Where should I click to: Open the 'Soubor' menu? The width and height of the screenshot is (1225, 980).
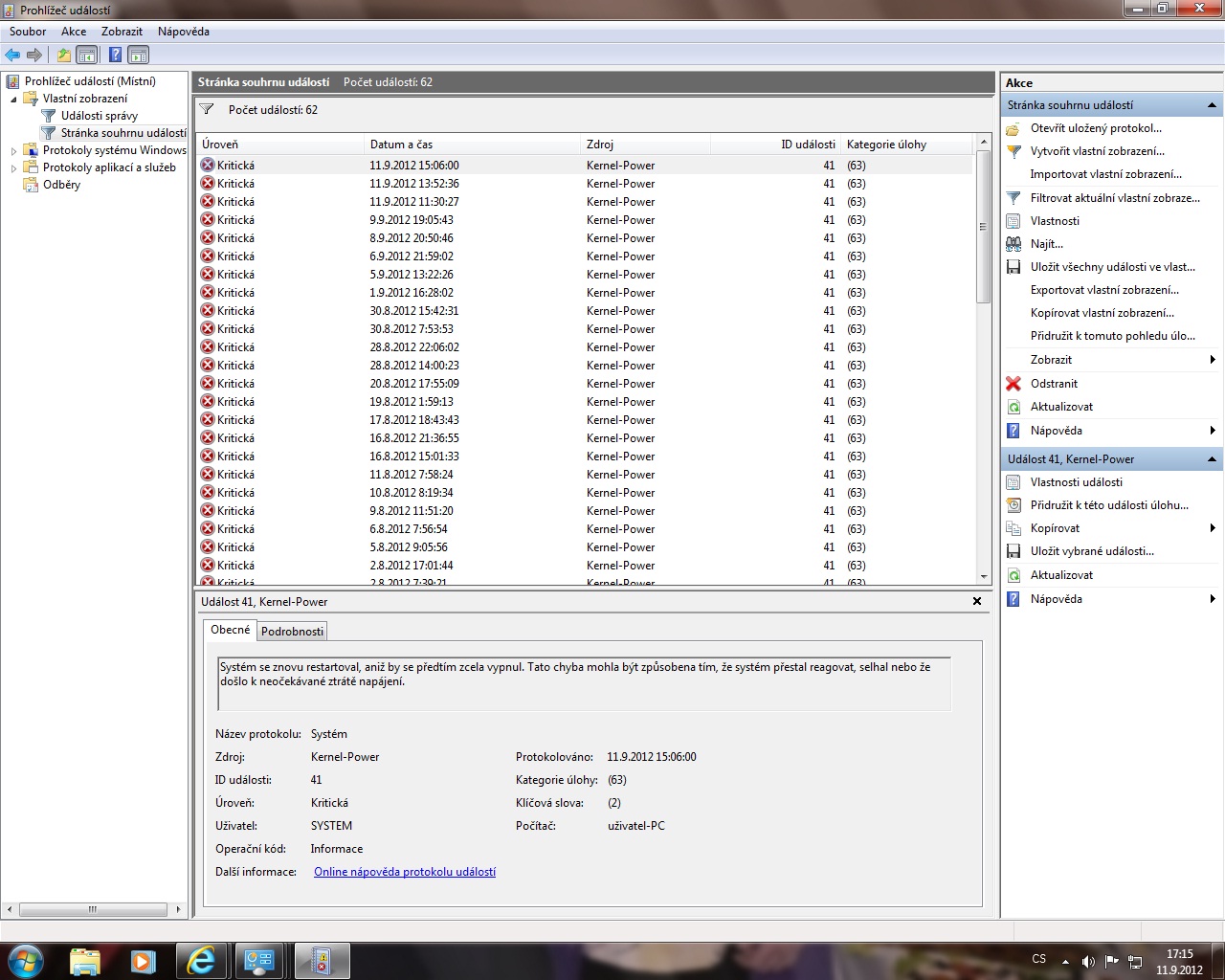tap(28, 32)
